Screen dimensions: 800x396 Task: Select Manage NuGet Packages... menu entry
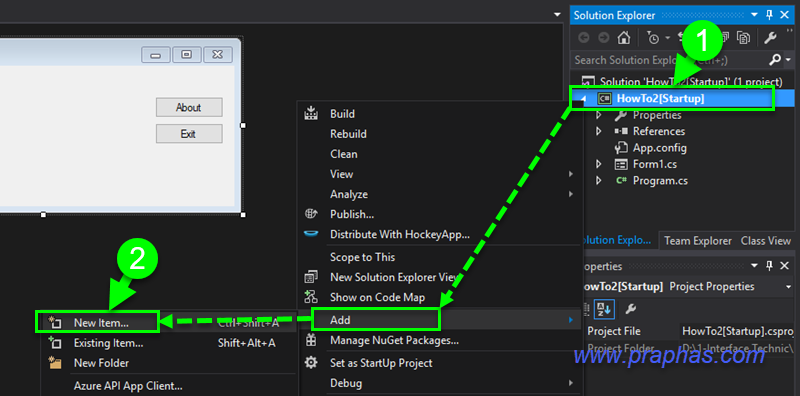tap(394, 340)
